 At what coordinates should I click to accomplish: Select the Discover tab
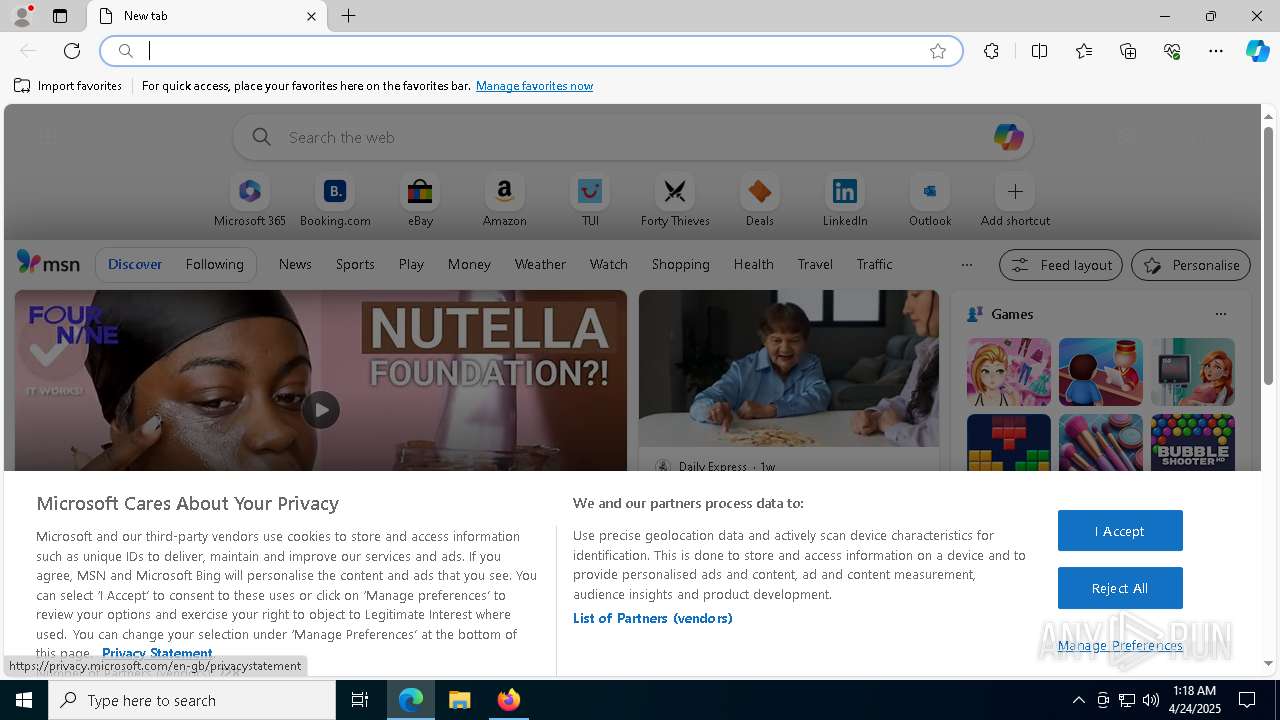[135, 264]
